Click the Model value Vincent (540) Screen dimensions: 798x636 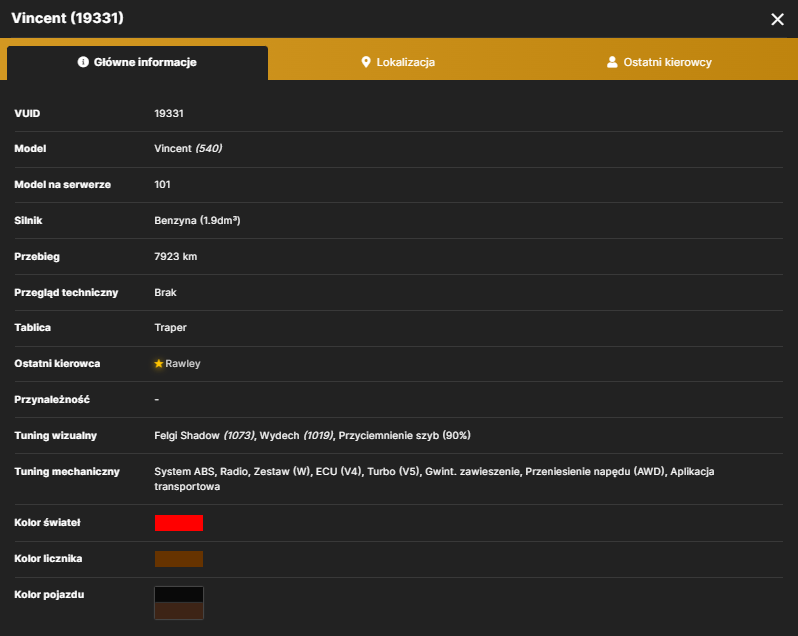188,149
